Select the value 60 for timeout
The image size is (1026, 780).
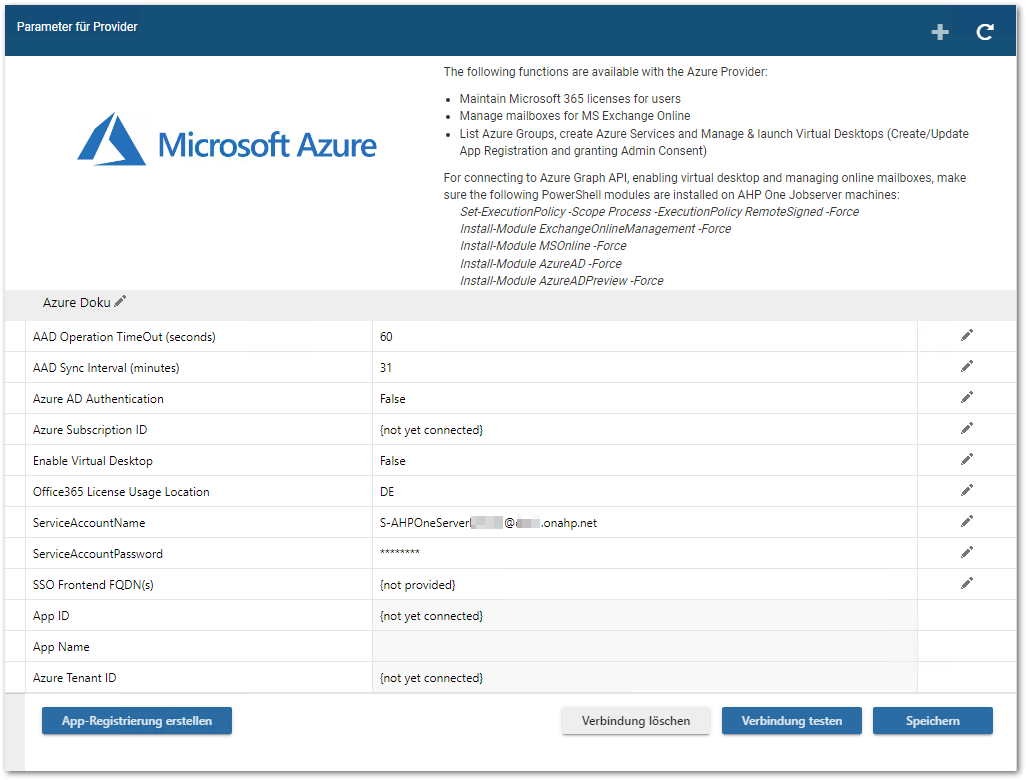click(x=386, y=336)
